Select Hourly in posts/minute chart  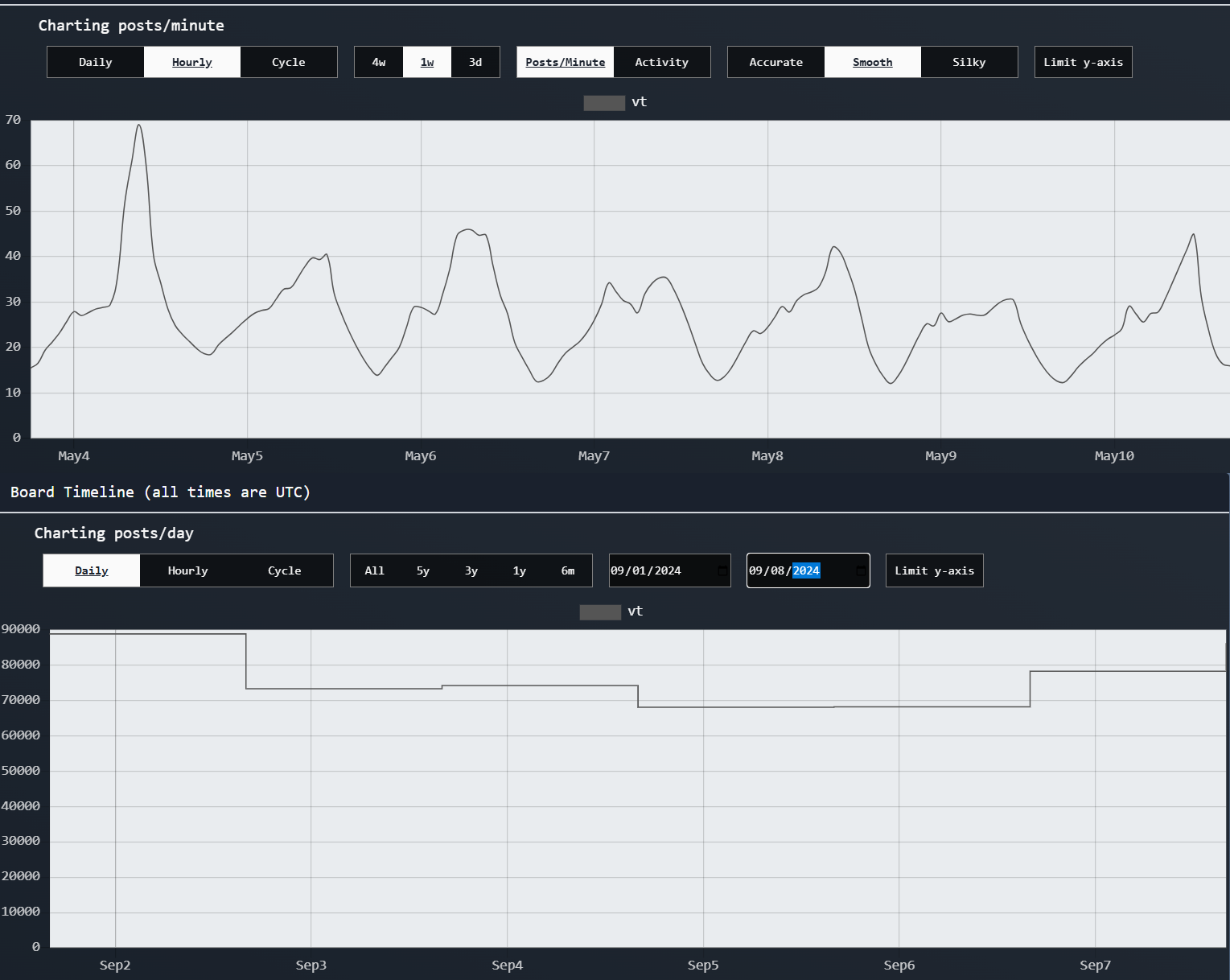tap(192, 62)
